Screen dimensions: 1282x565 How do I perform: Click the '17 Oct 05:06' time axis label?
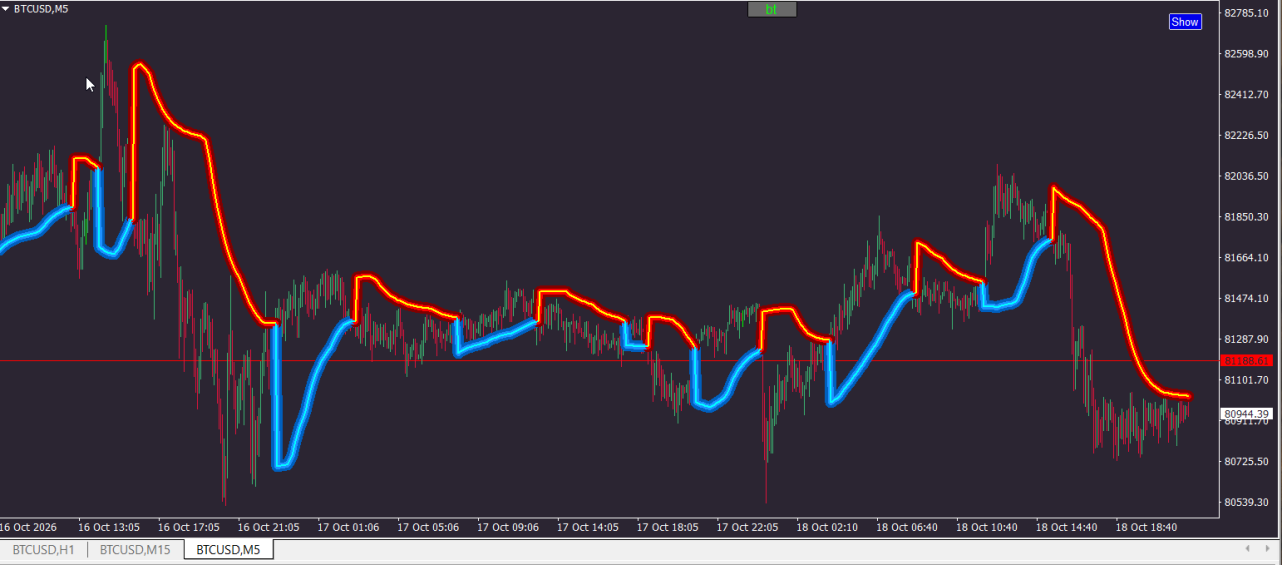tap(428, 527)
